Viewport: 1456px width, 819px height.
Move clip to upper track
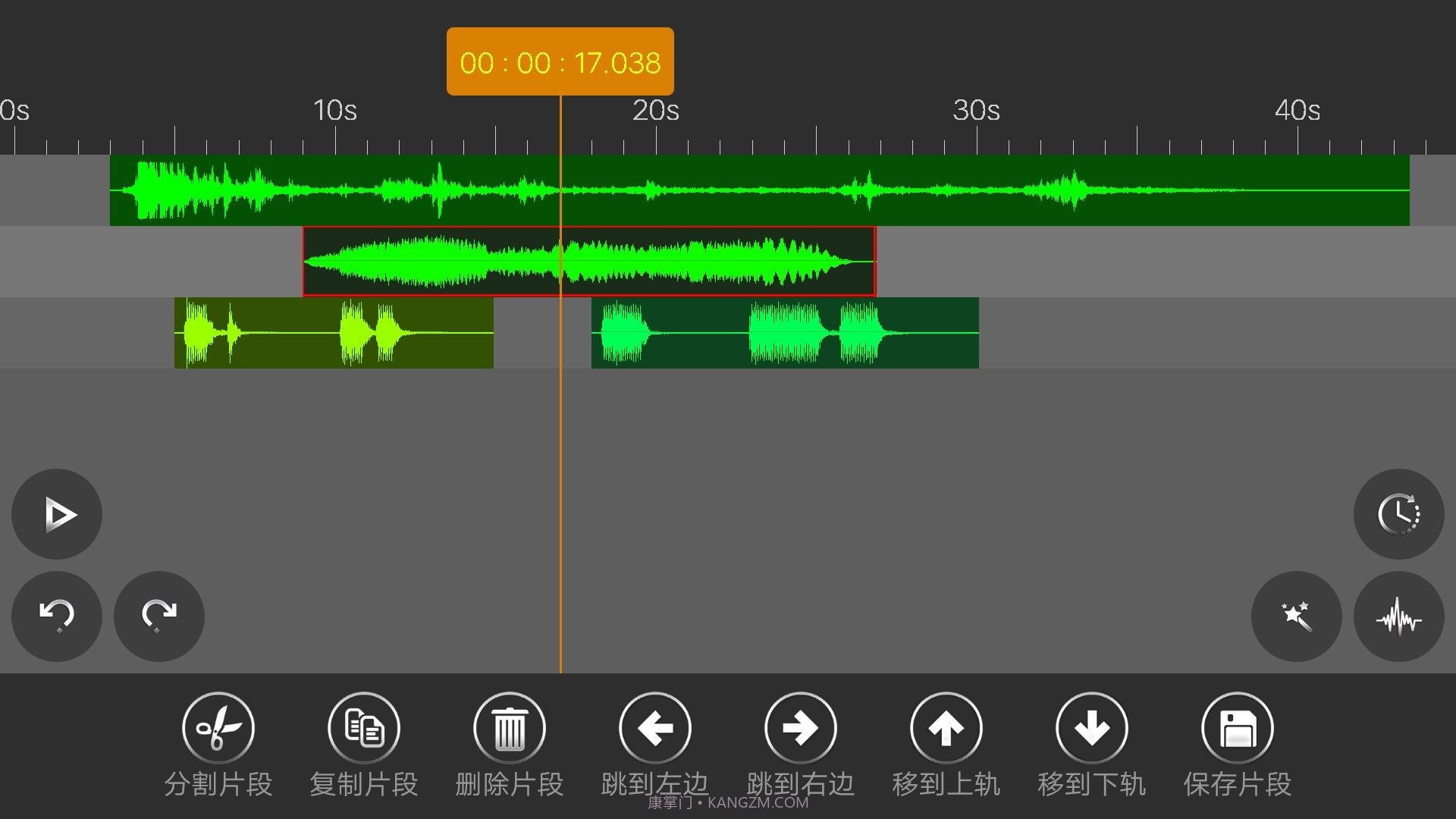pyautogui.click(x=946, y=728)
